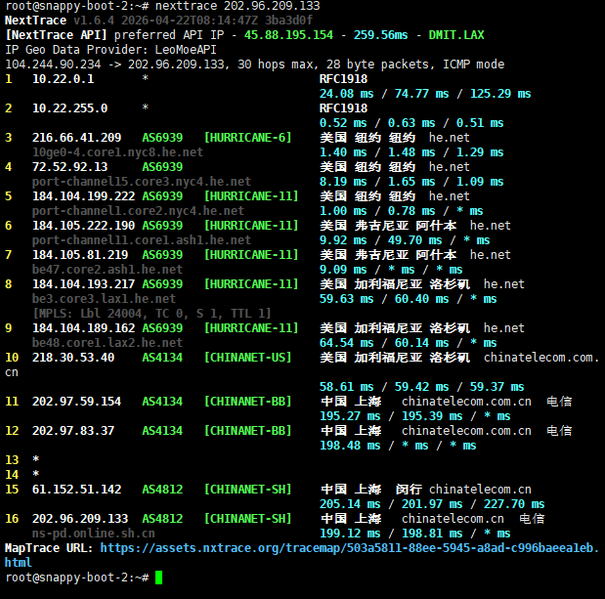Click the source IP 104.244.90.234
The height and width of the screenshot is (599, 605).
(53, 64)
